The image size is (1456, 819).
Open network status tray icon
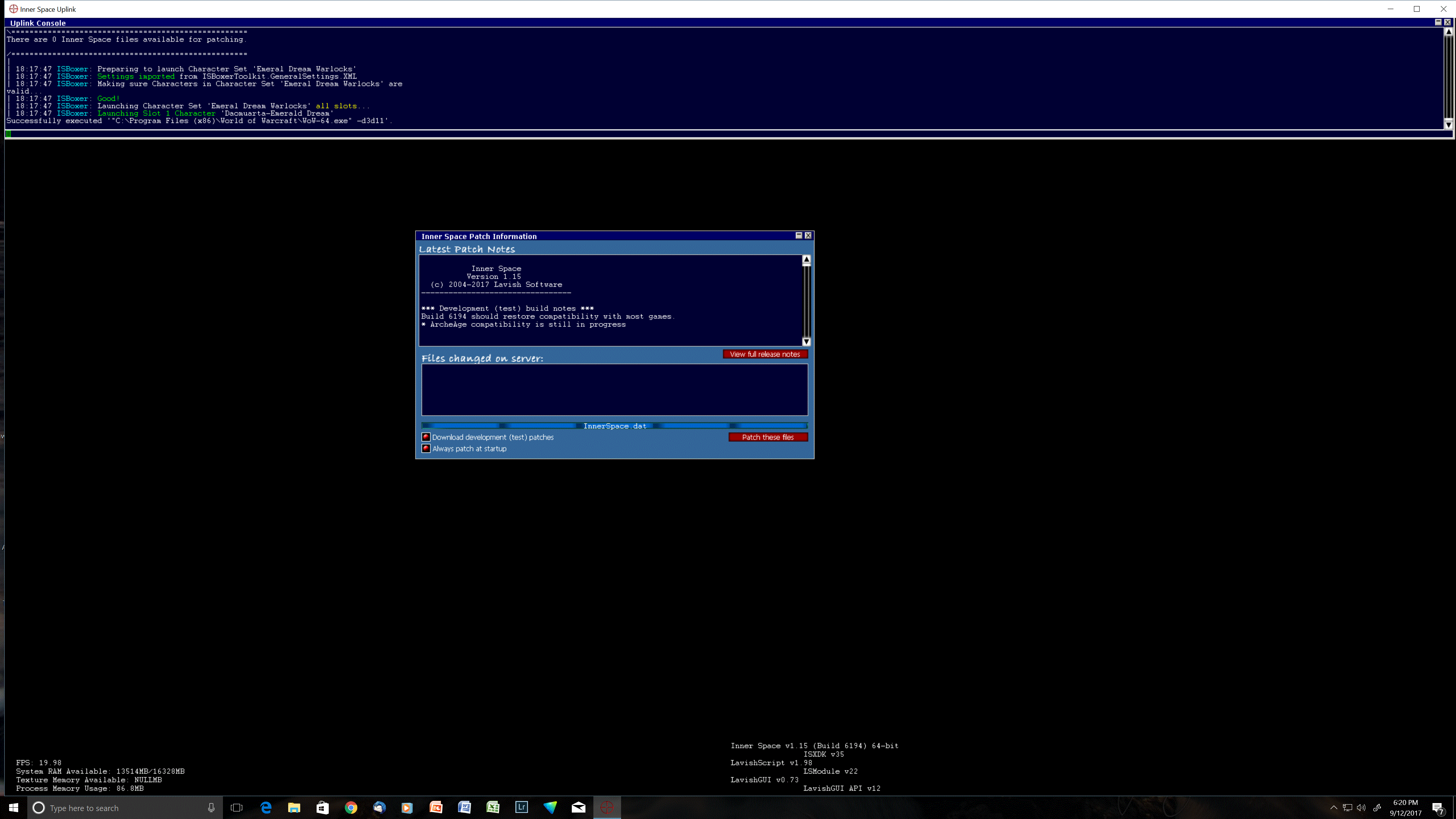[x=1348, y=808]
